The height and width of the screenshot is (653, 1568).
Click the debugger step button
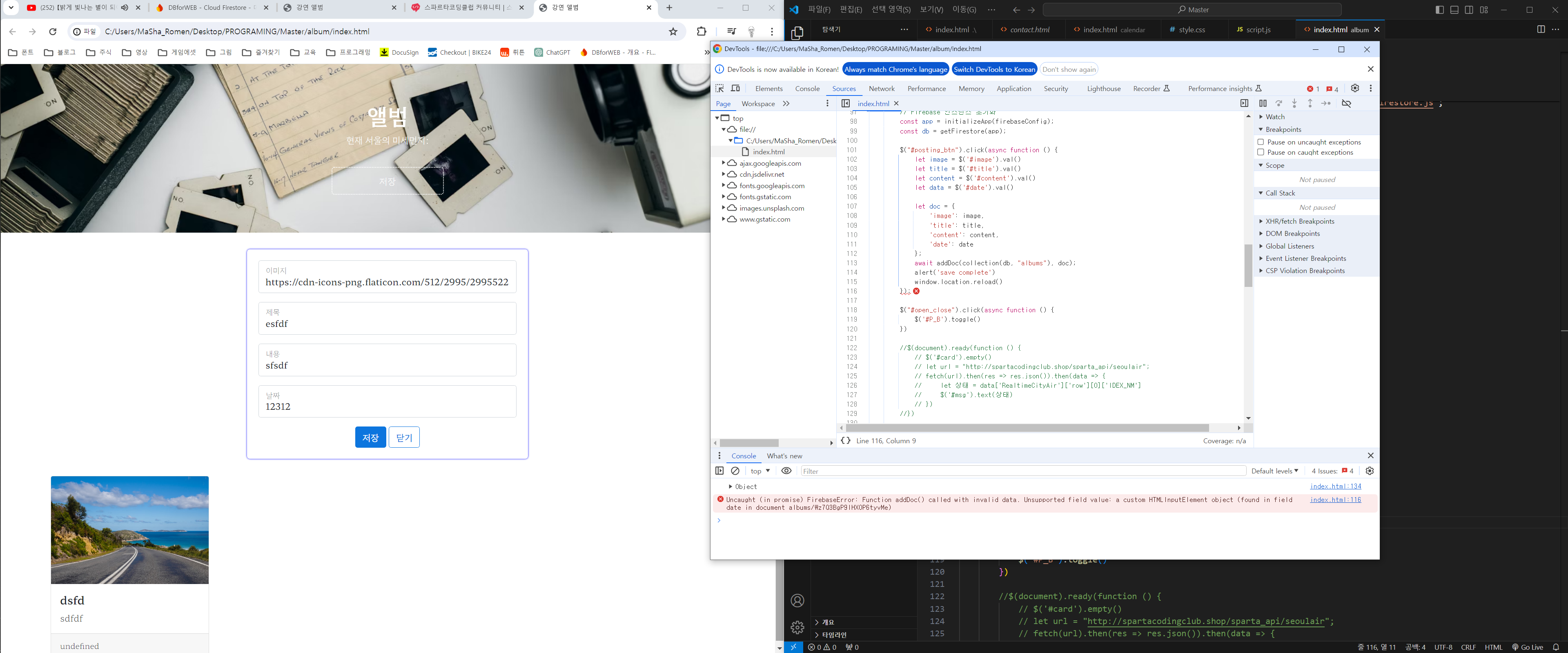pos(1326,103)
